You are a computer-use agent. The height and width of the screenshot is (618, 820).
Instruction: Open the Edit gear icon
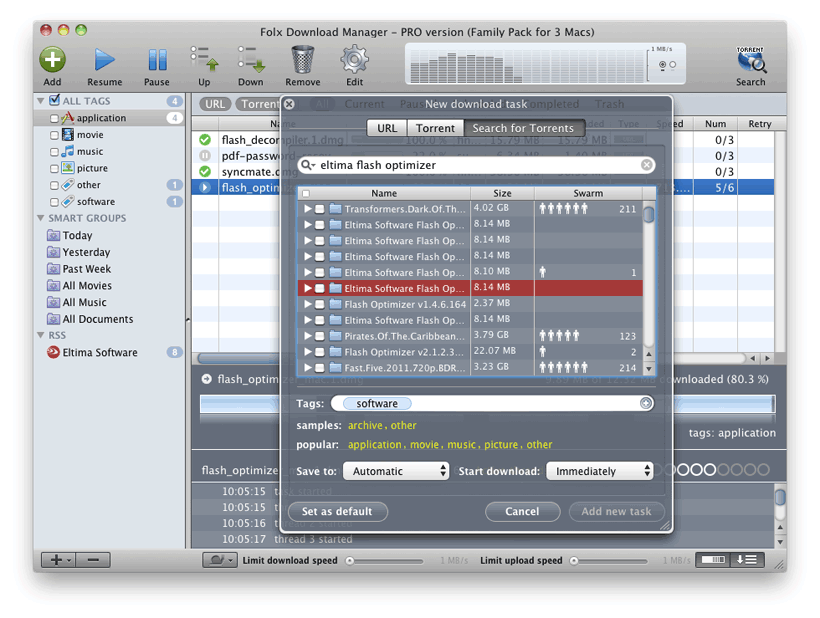355,59
